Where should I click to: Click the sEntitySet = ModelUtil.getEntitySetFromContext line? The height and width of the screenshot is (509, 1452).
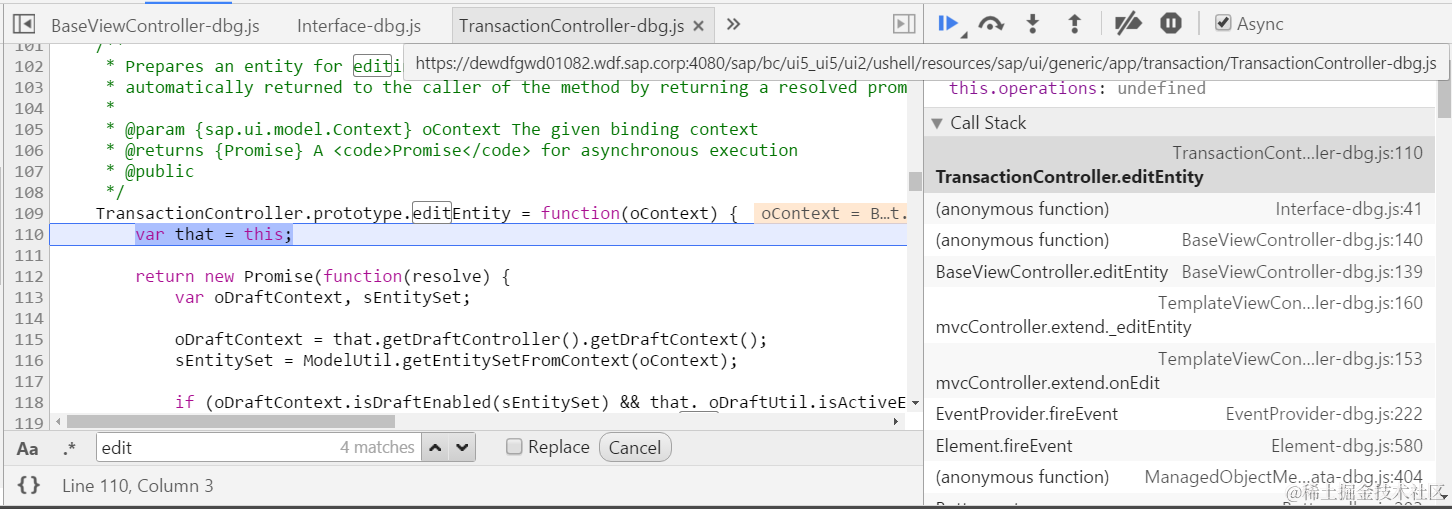pos(456,360)
